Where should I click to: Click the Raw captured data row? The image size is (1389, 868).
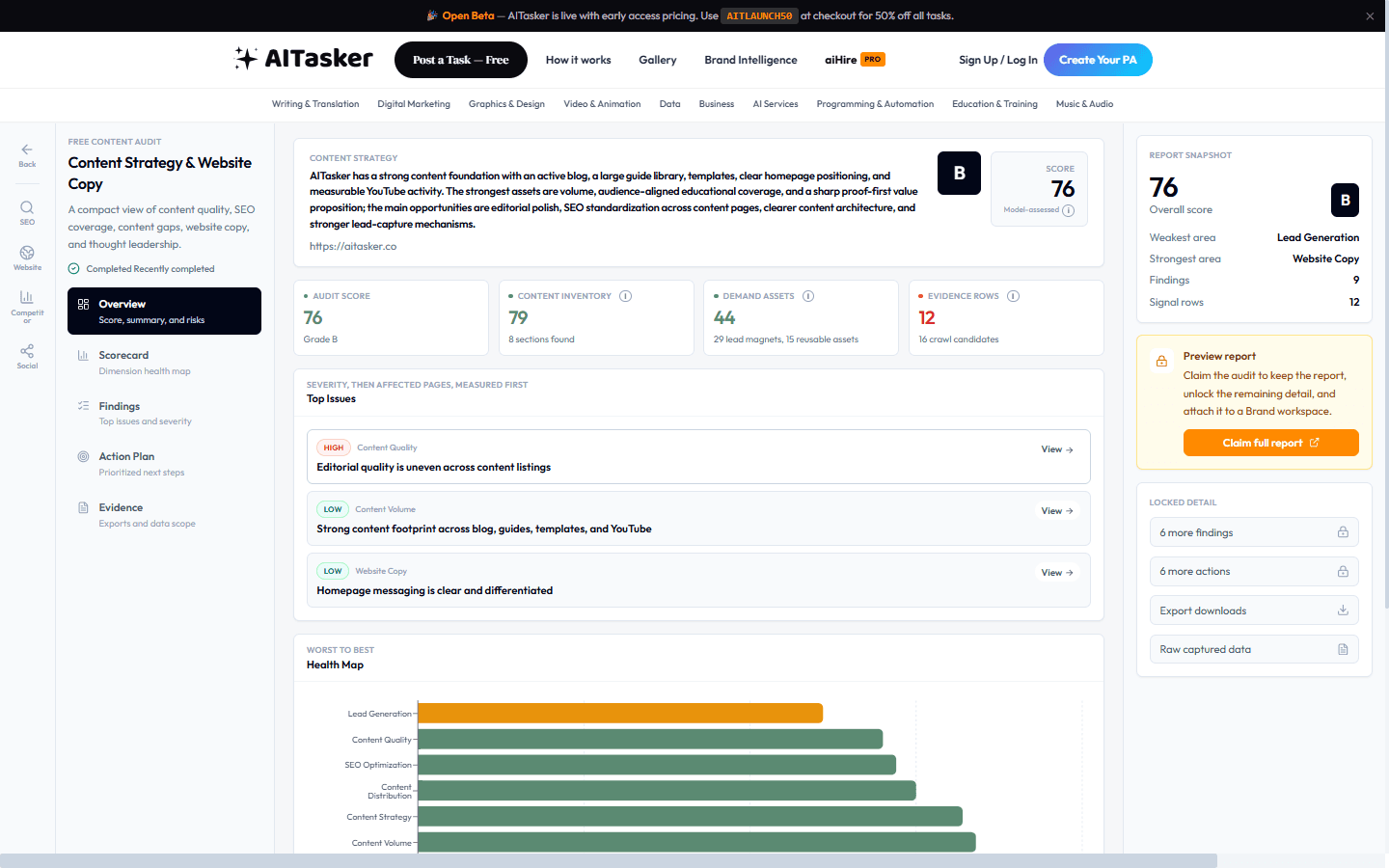tap(1254, 649)
